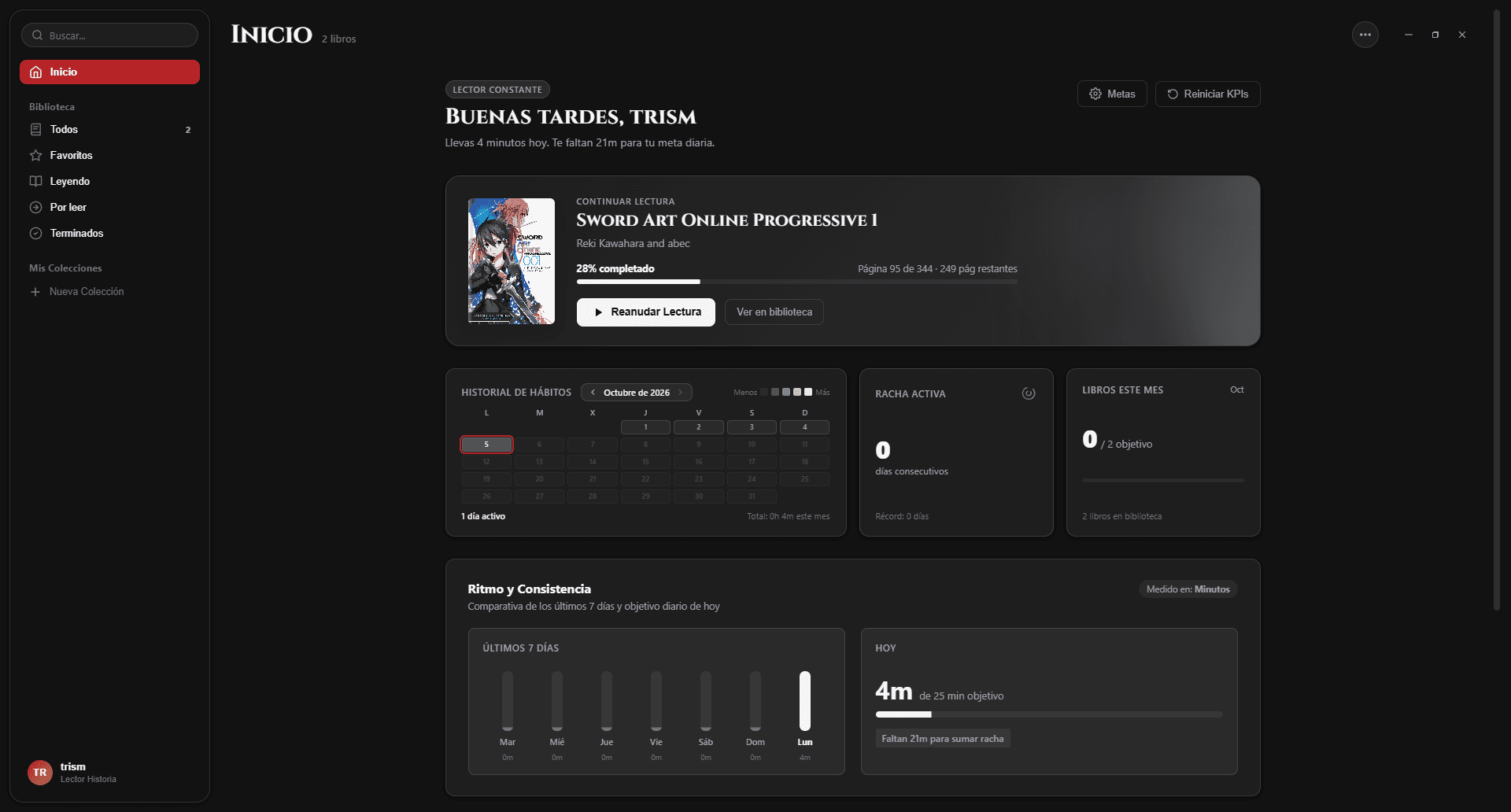Open Todos library section
This screenshot has height=812, width=1511.
(x=109, y=130)
